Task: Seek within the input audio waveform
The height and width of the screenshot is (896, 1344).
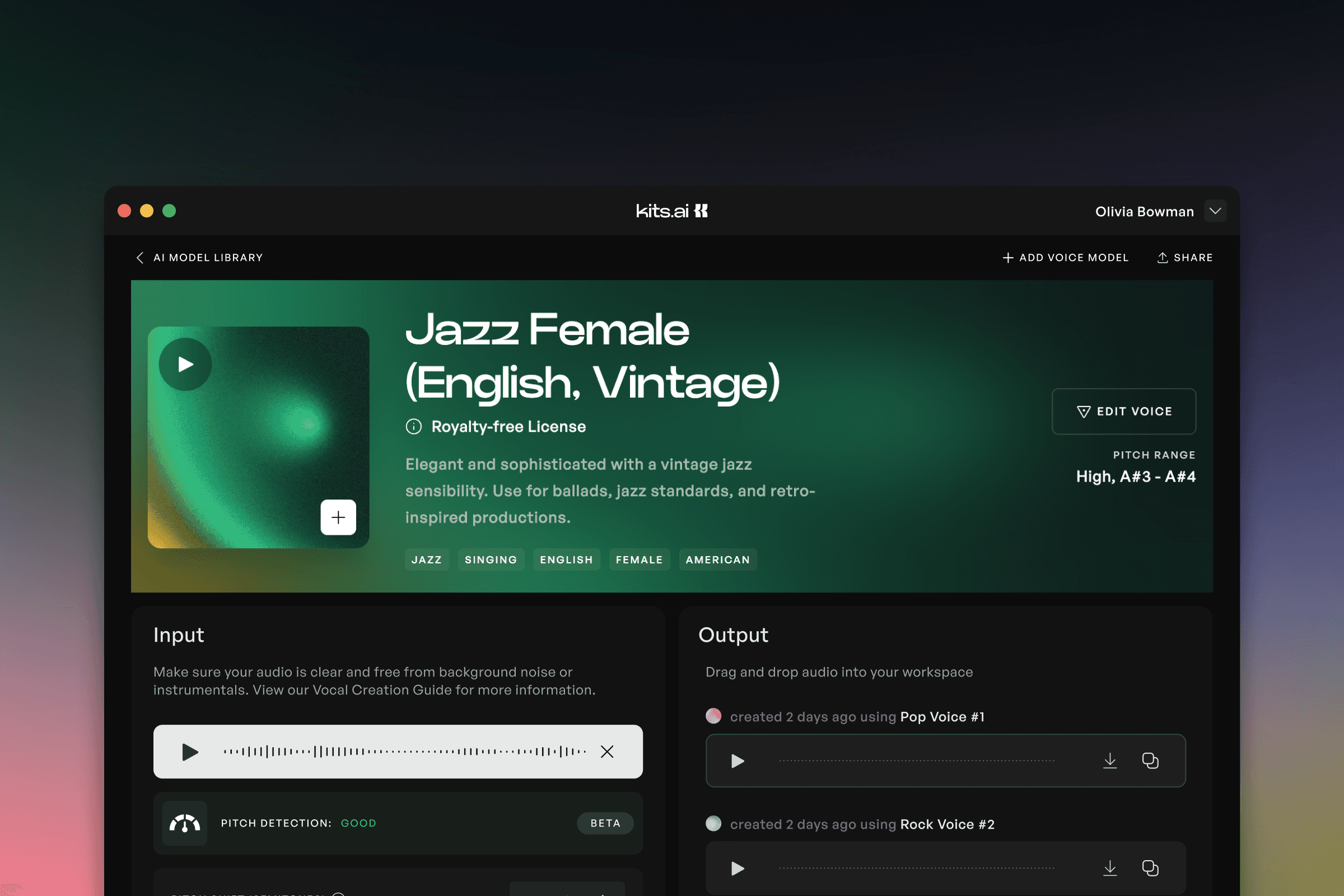Action: click(x=404, y=752)
